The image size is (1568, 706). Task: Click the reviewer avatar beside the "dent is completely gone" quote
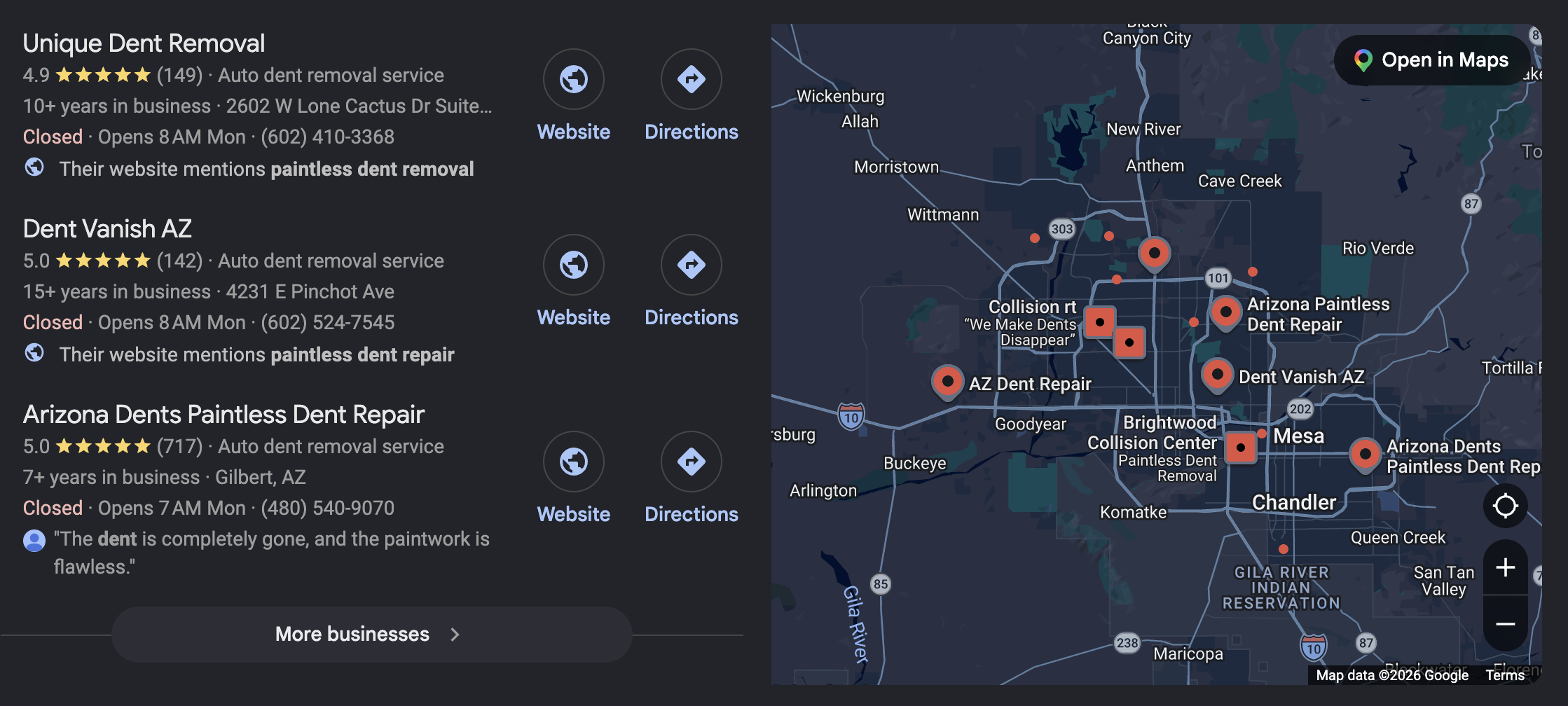[34, 540]
